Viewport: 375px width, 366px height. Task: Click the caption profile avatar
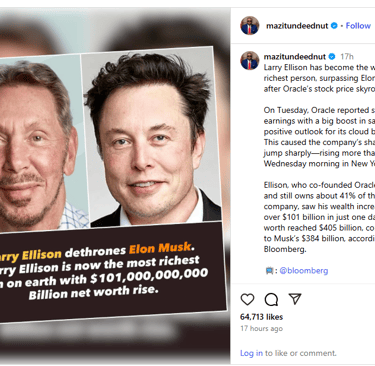tap(250, 60)
